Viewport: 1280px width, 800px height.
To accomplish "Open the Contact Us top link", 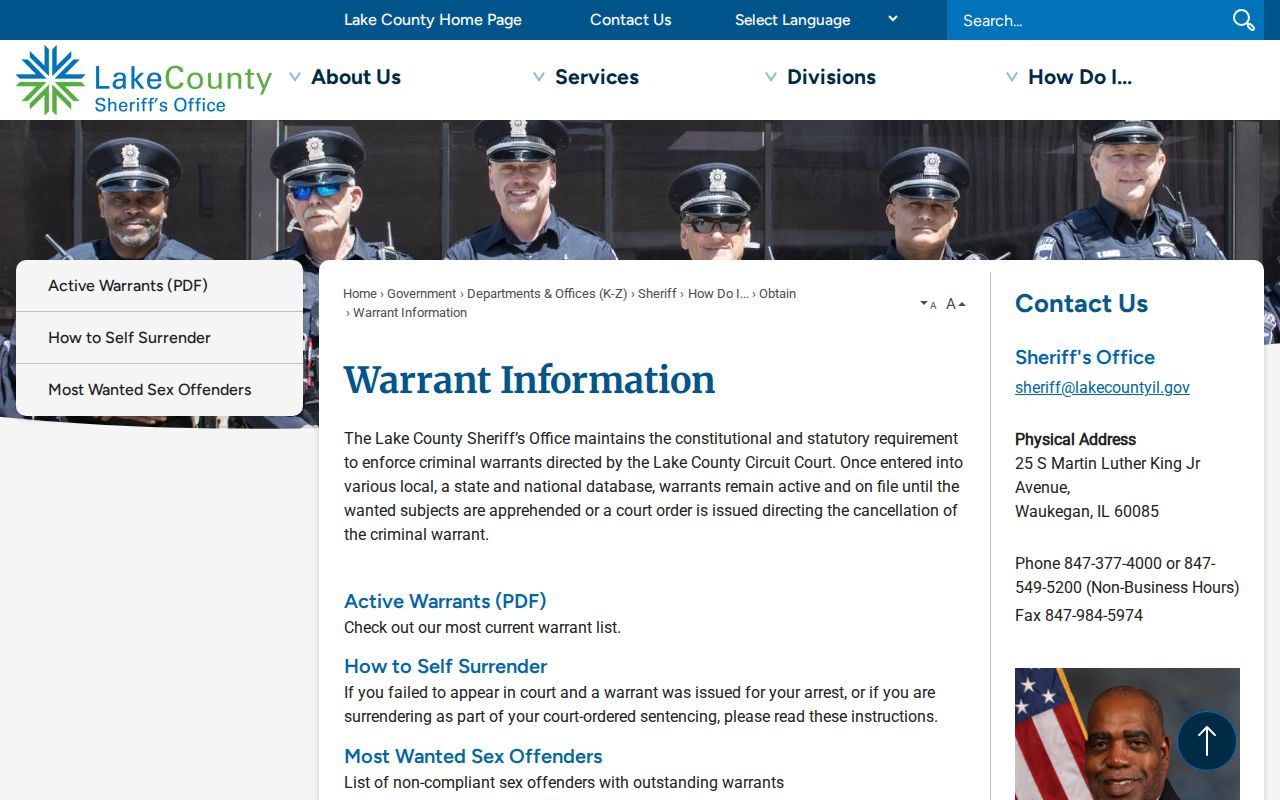I will coord(631,20).
